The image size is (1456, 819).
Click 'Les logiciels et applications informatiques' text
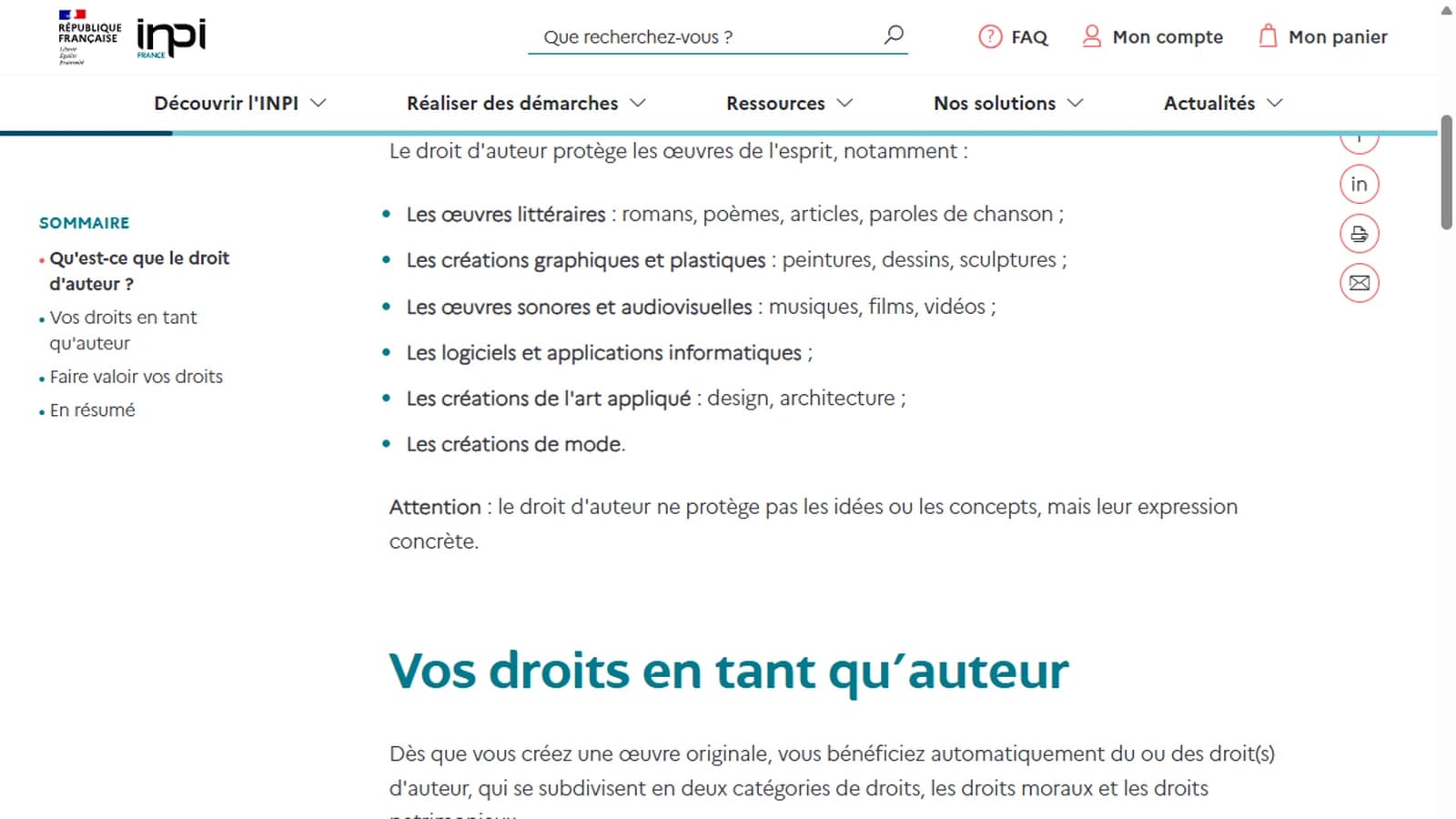coord(604,353)
